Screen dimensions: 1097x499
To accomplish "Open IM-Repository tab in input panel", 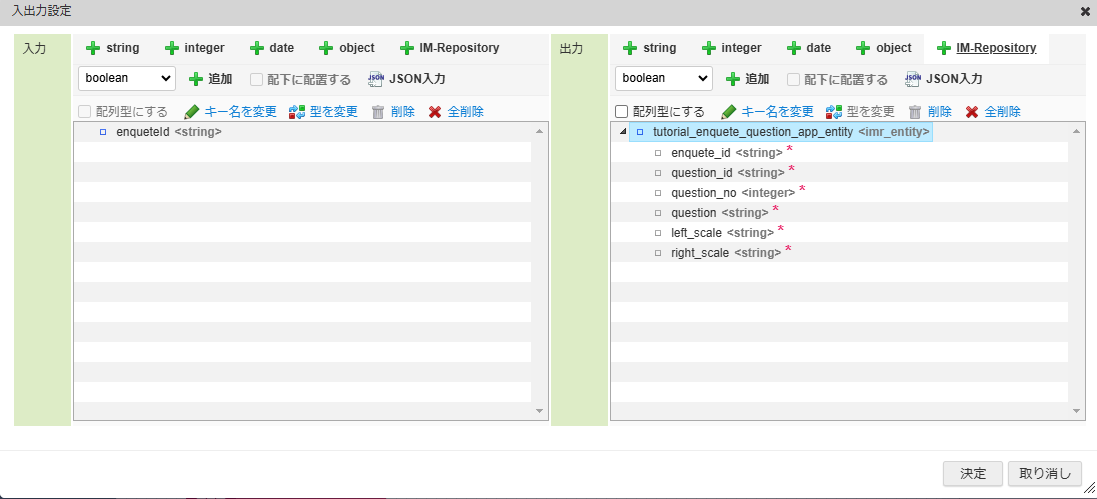I will [449, 48].
